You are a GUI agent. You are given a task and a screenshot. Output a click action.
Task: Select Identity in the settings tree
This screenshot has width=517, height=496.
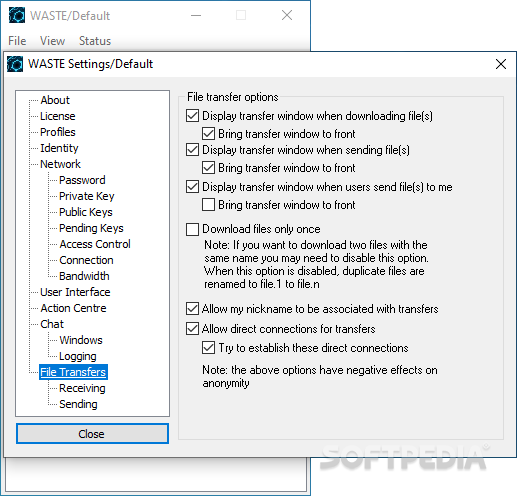pos(59,148)
